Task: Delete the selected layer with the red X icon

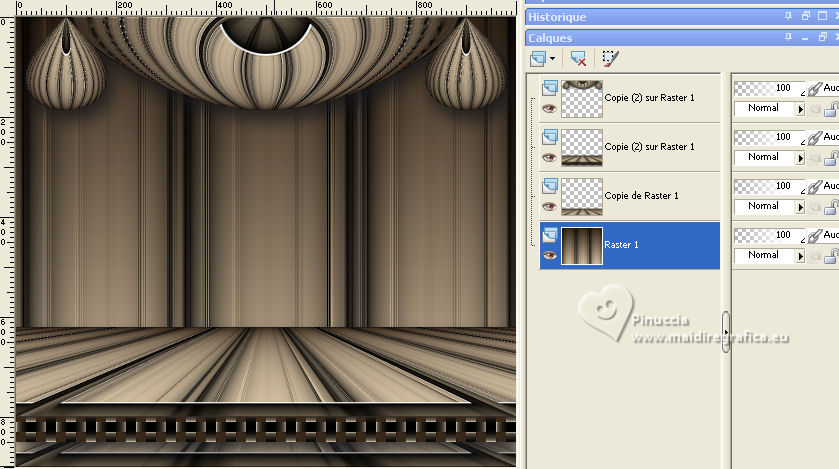Action: coord(578,58)
